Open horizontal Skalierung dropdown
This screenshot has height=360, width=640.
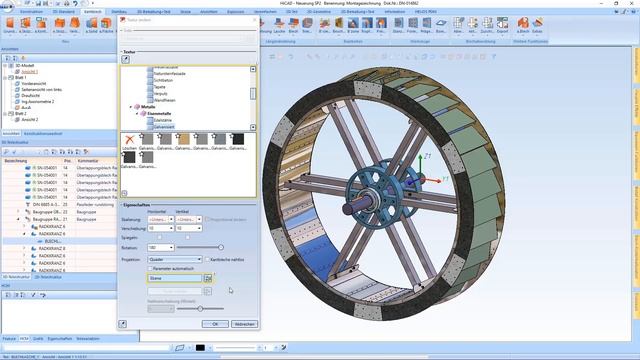click(x=171, y=219)
